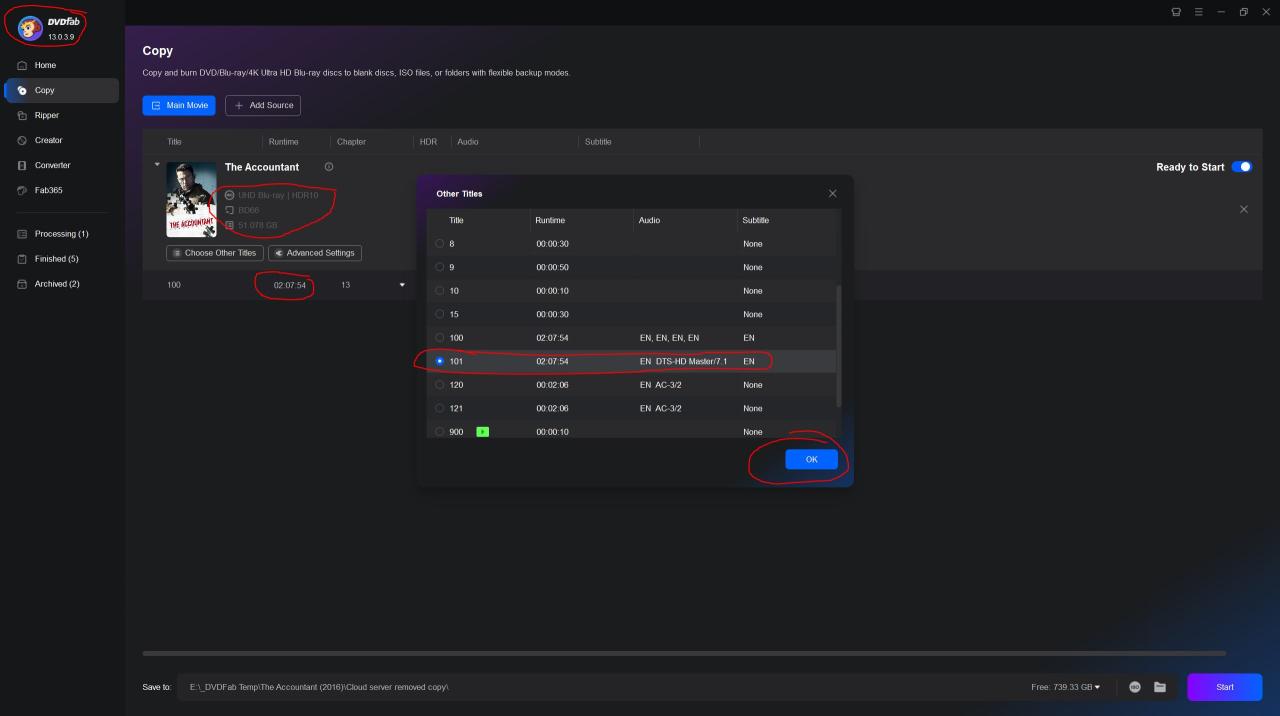
Task: Click The Accountant title text
Action: click(x=262, y=167)
